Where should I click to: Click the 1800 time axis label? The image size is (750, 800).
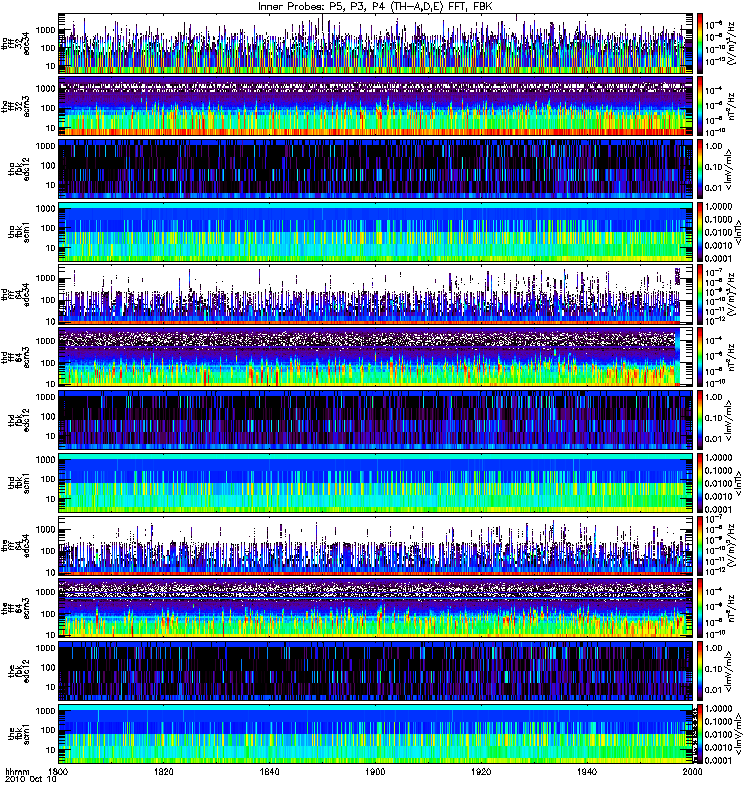[59, 771]
